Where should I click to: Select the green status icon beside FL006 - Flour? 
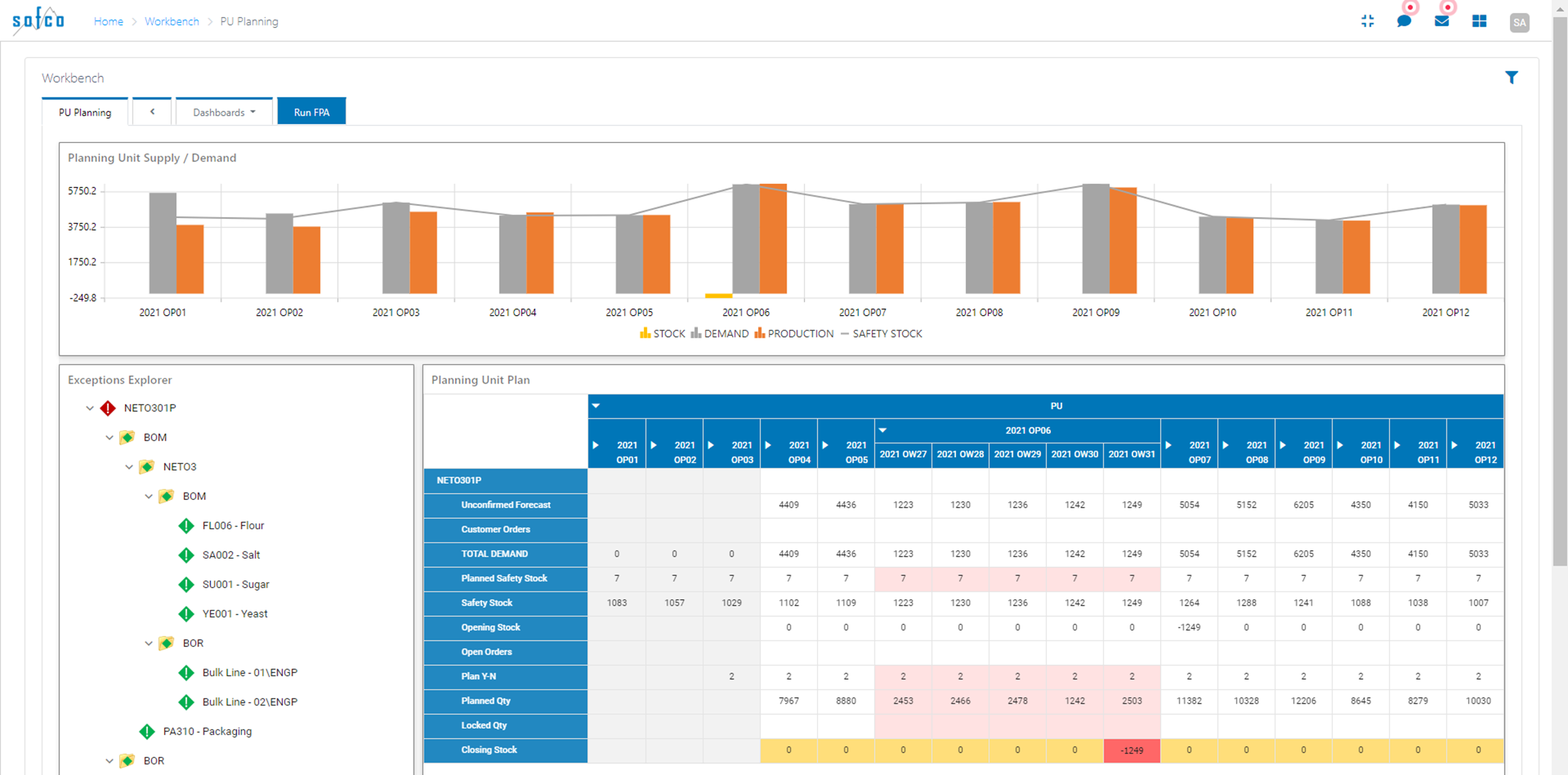185,525
